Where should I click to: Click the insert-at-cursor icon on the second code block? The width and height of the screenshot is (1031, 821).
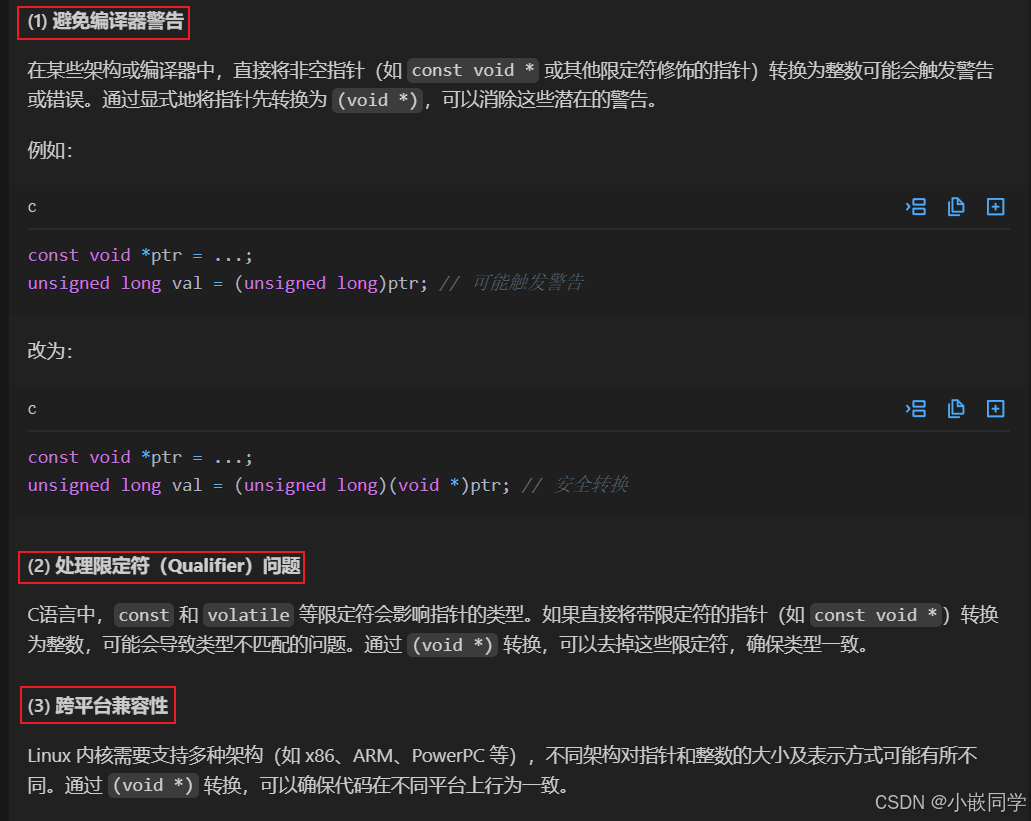916,408
